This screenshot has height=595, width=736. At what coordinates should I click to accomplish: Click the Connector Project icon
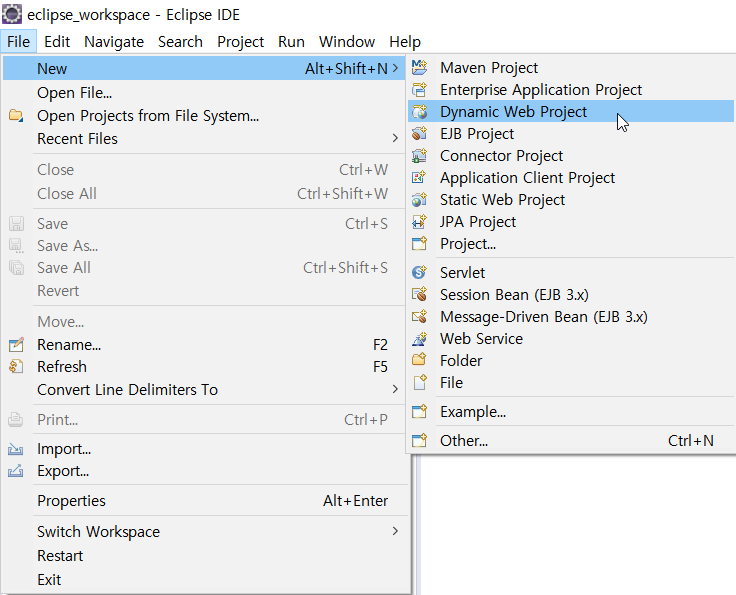click(419, 156)
